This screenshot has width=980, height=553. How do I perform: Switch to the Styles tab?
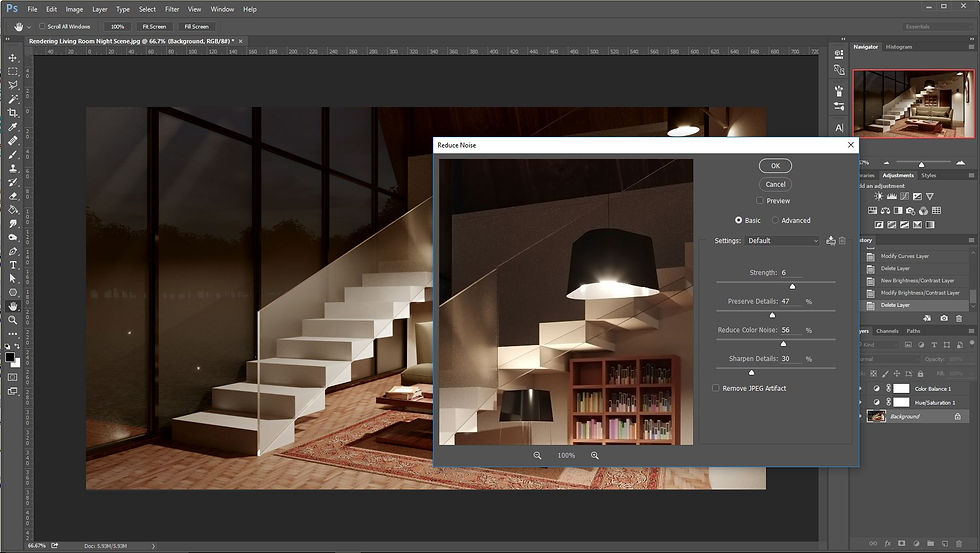tap(929, 176)
